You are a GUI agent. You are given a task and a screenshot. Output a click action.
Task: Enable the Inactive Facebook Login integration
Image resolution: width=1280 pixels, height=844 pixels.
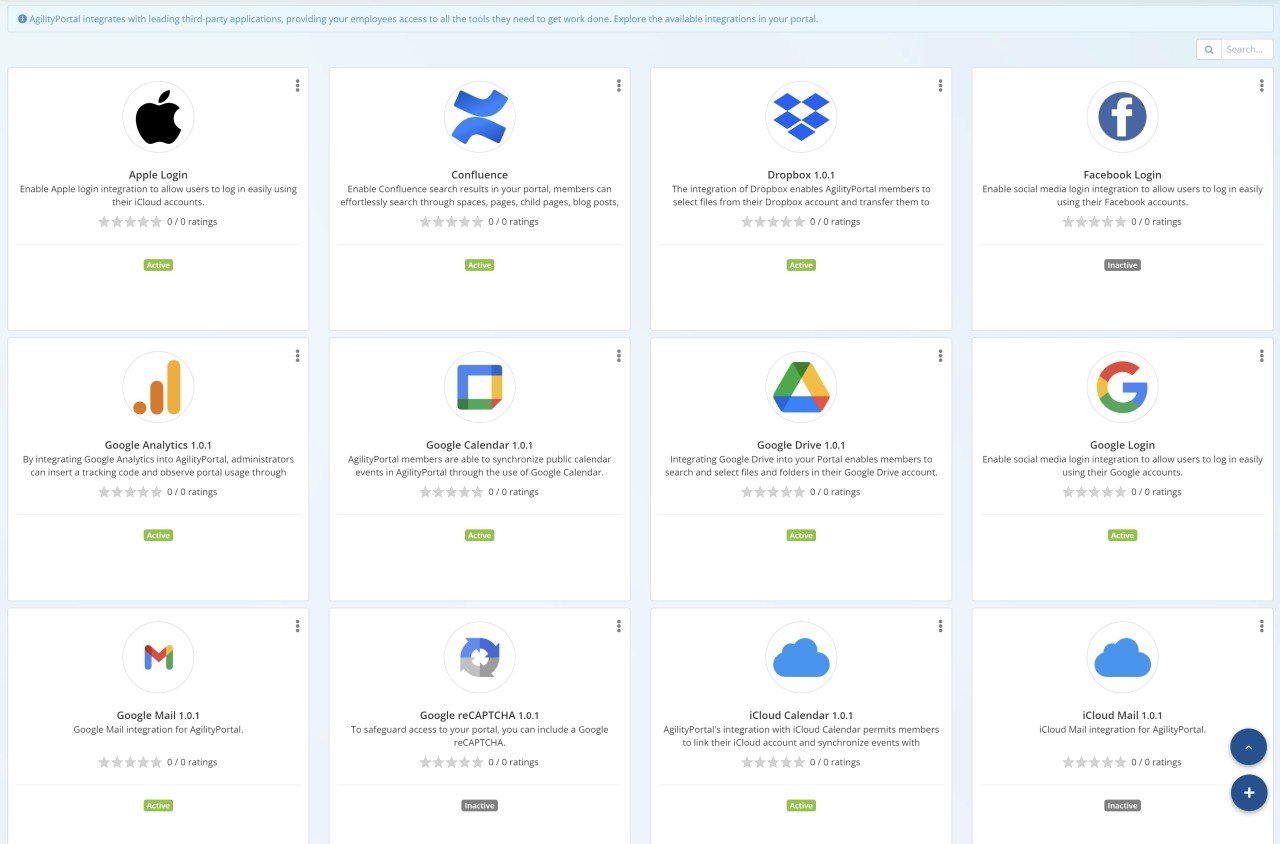point(1122,264)
